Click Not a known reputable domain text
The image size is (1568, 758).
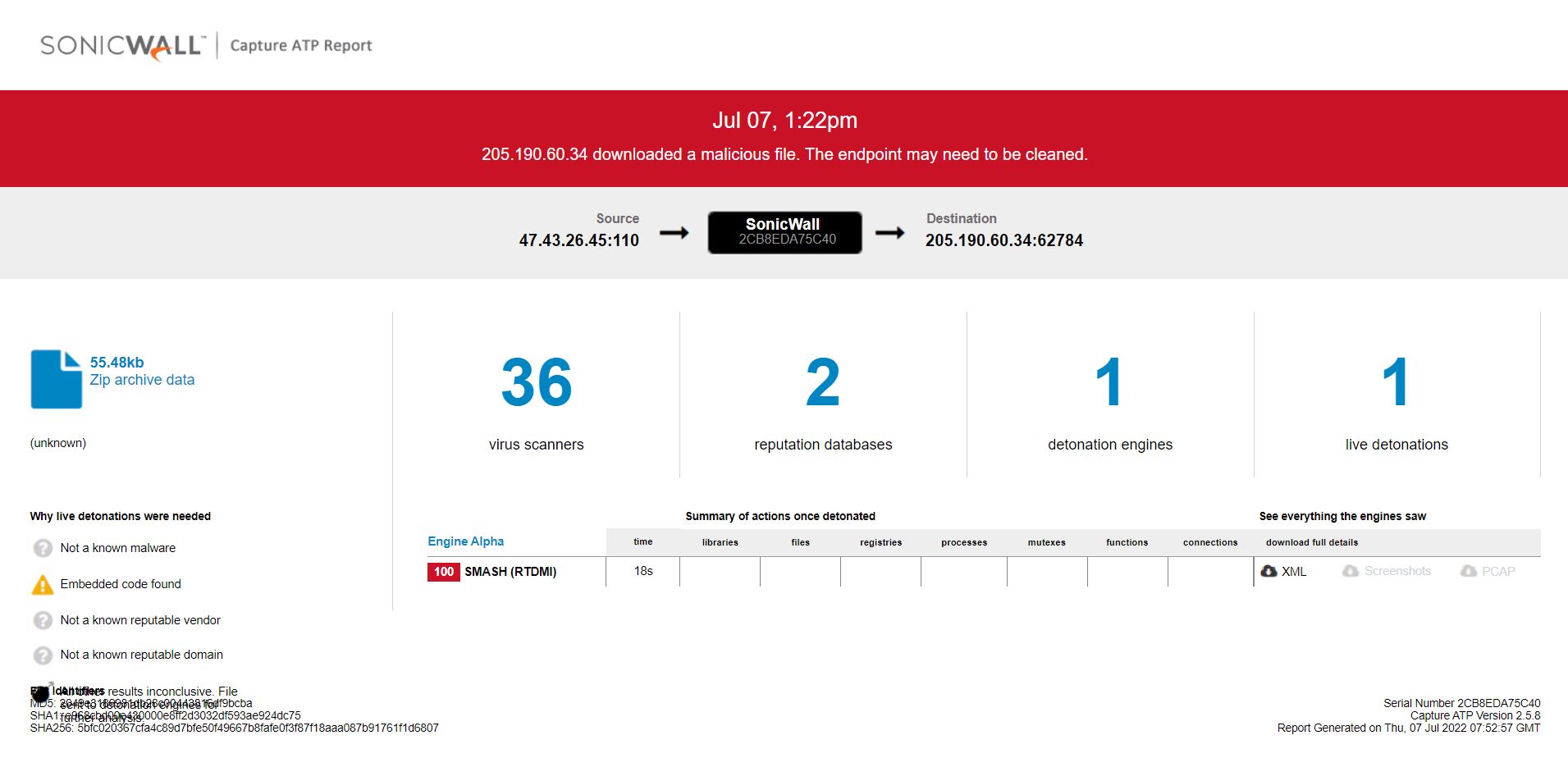141,655
